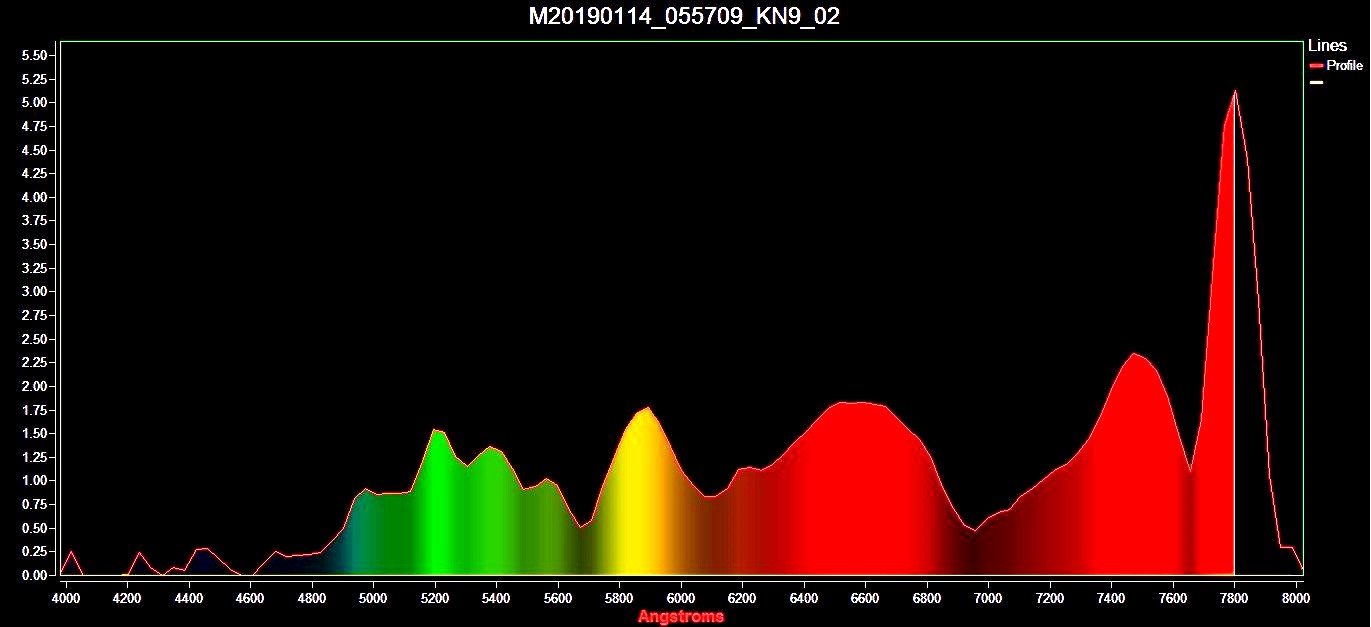
Task: Click the 7800 tick label on x-axis
Action: click(x=1235, y=598)
